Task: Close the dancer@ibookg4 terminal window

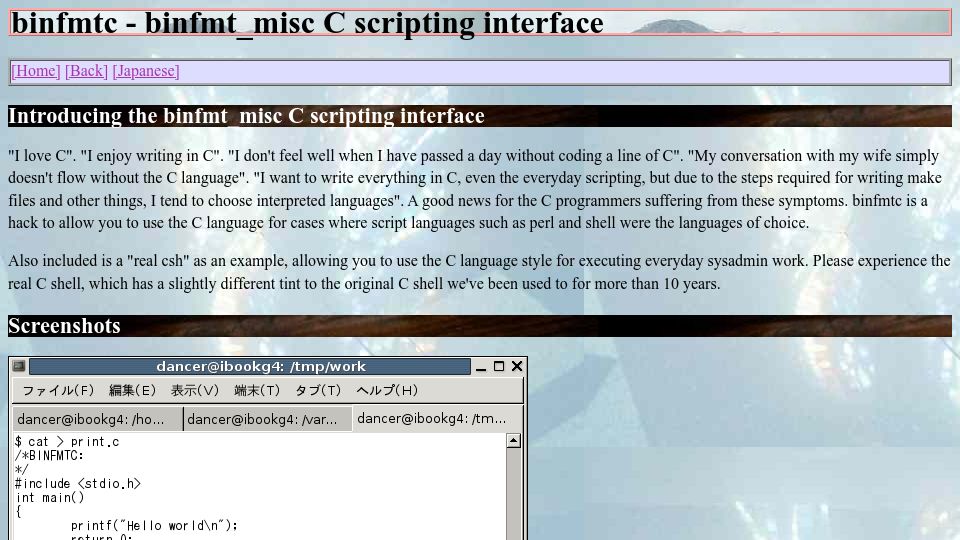Action: pyautogui.click(x=517, y=366)
